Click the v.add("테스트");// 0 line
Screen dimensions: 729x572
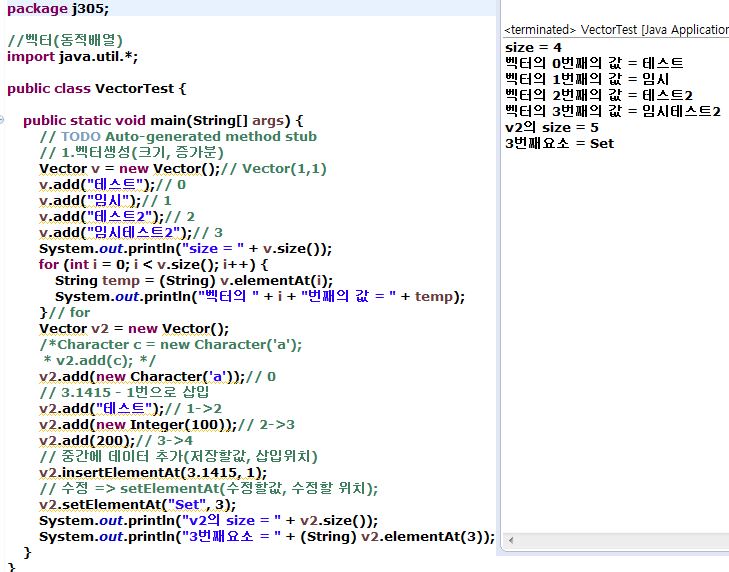pyautogui.click(x=113, y=185)
